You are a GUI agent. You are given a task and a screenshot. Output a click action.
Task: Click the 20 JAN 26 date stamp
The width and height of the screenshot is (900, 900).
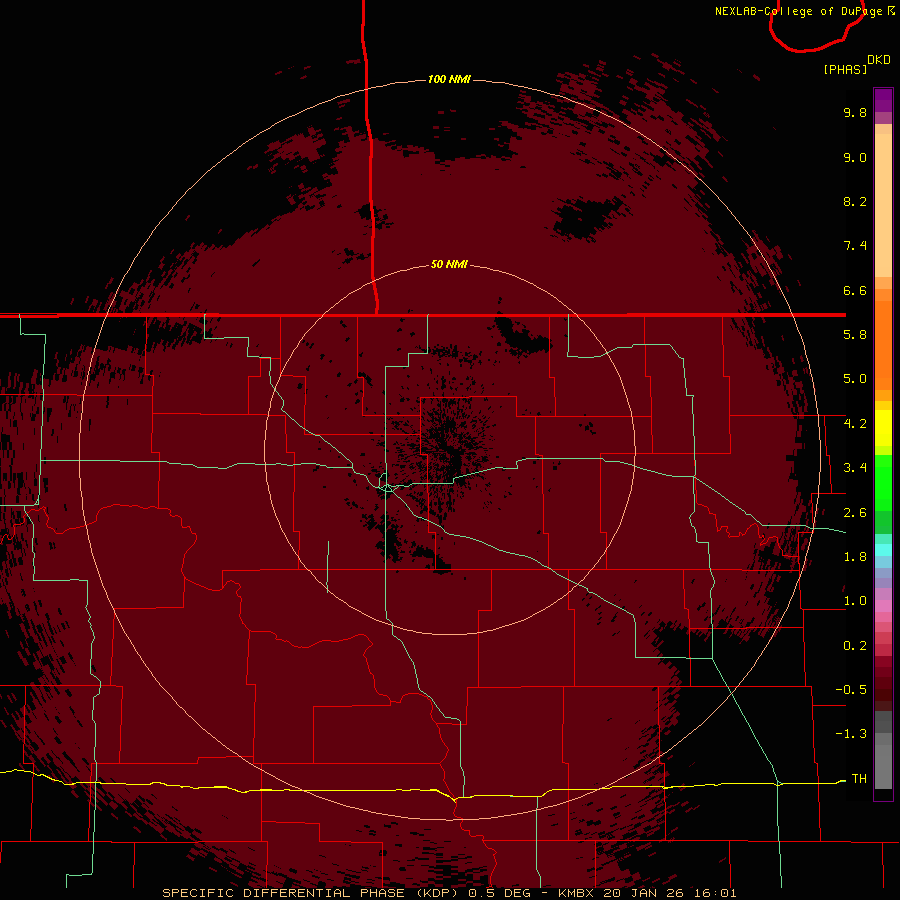(641, 893)
